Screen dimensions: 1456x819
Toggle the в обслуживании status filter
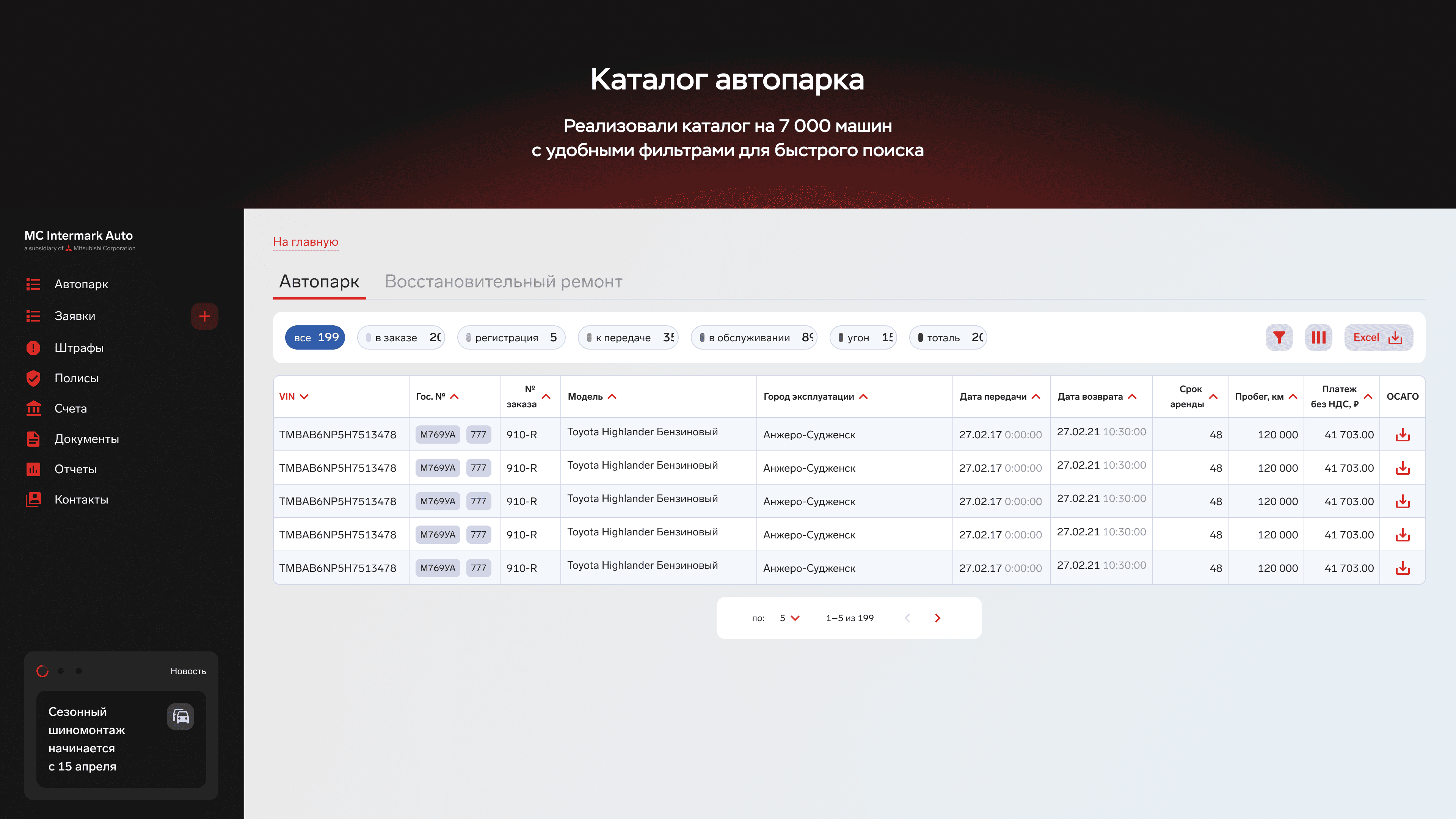pyautogui.click(x=755, y=337)
